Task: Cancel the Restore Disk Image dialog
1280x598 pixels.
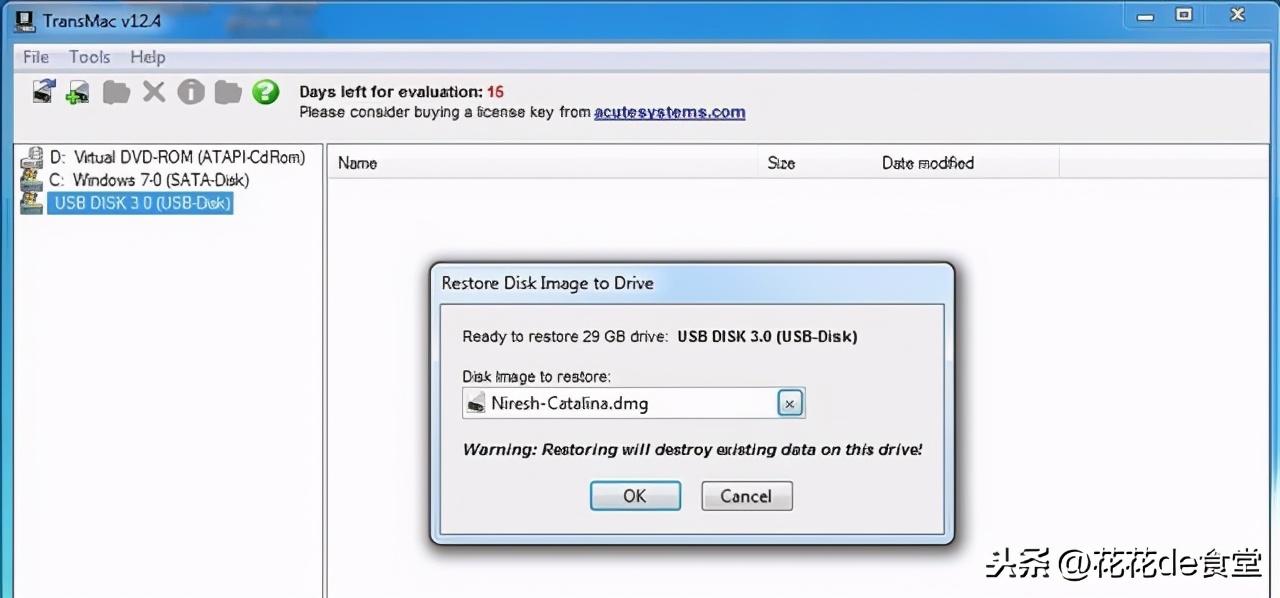Action: pos(747,496)
